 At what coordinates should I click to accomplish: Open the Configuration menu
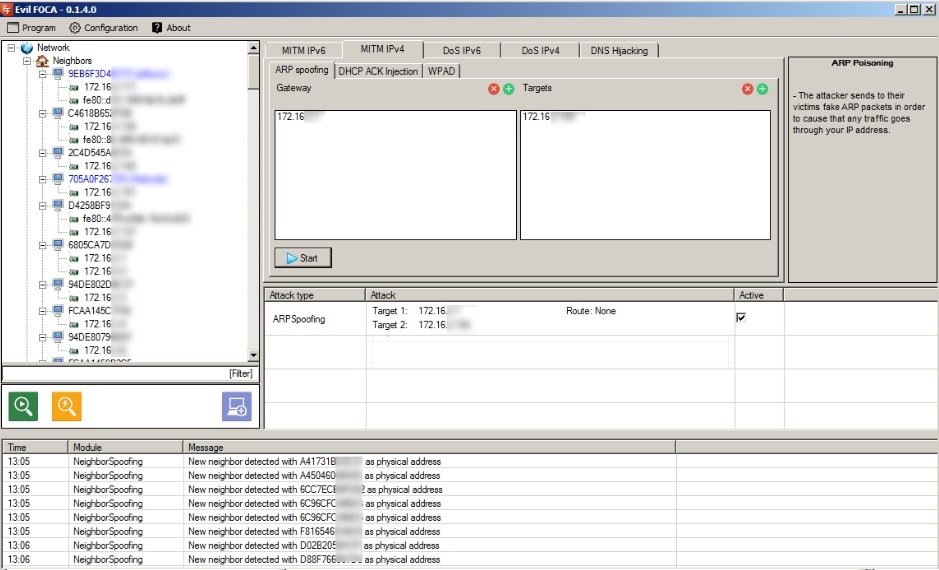tap(104, 28)
